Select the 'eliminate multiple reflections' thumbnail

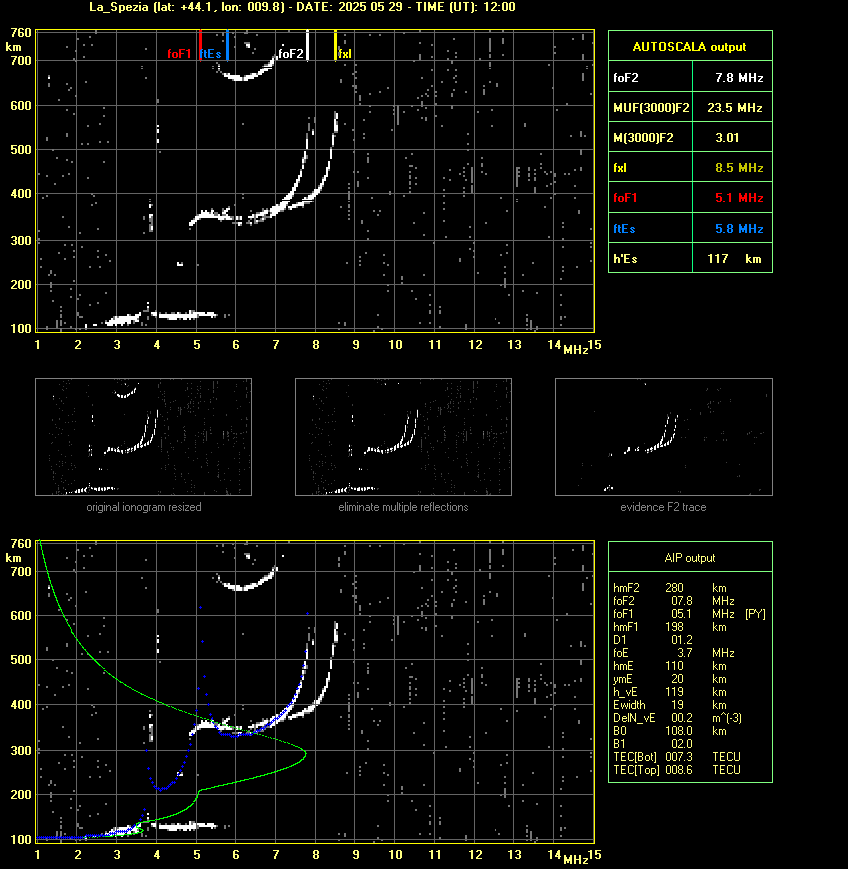click(403, 437)
